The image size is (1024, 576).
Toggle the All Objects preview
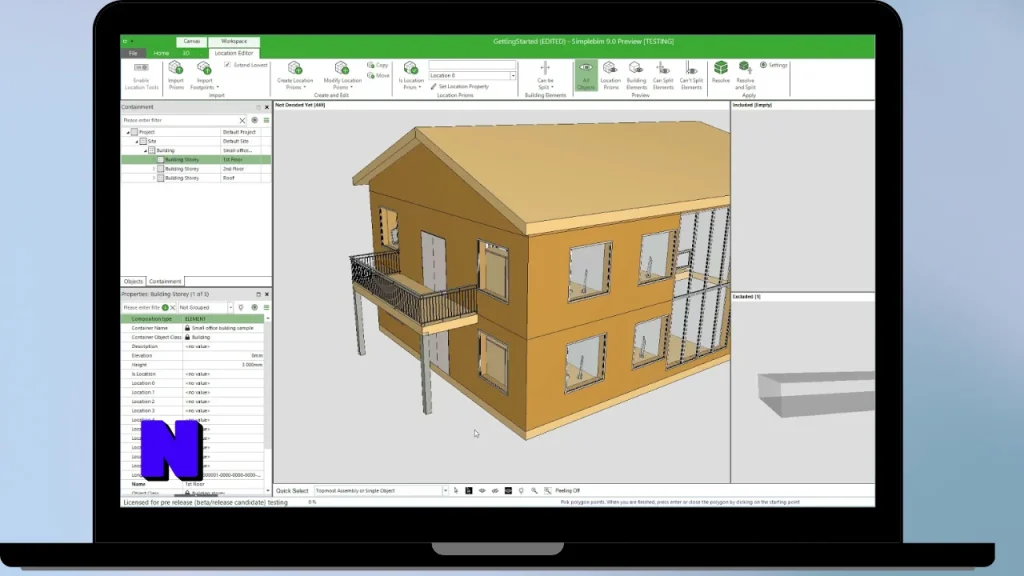pos(586,76)
